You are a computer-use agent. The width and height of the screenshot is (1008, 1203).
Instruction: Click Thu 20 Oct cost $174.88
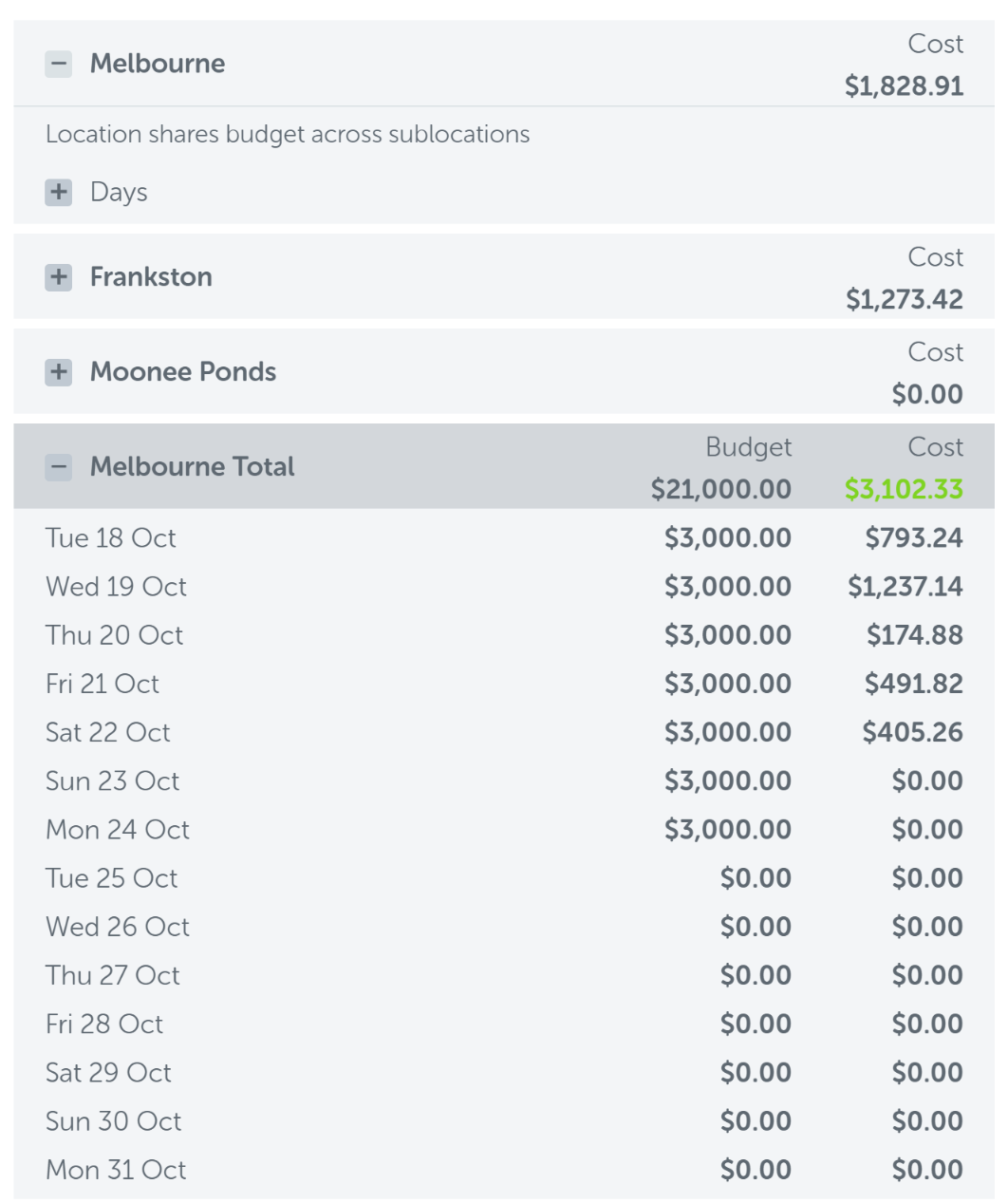(915, 635)
